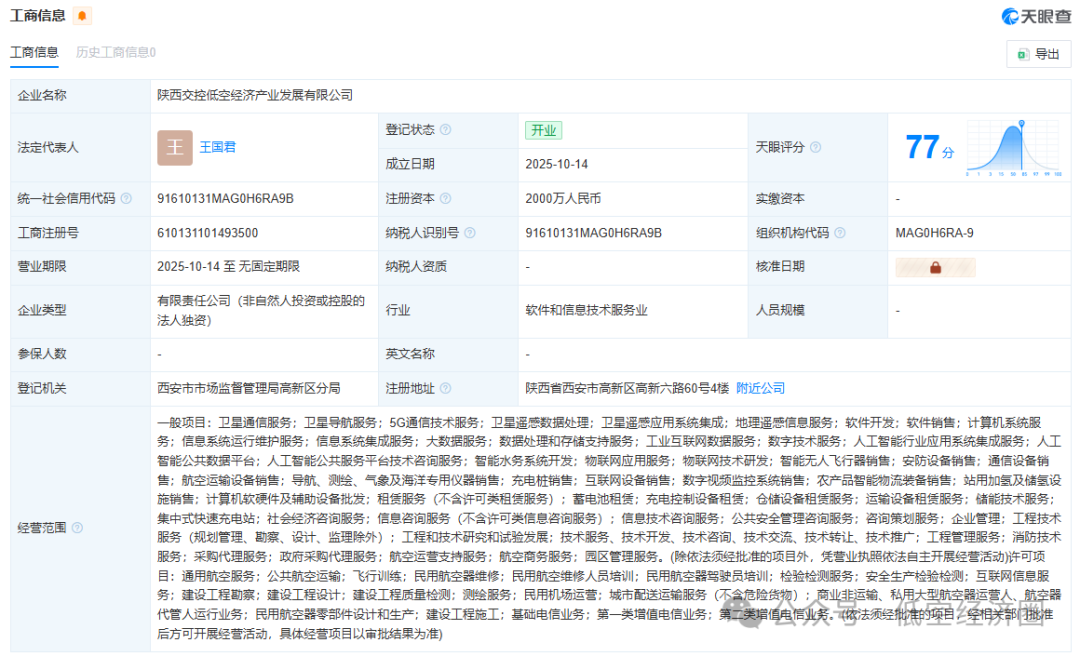The image size is (1080, 656).
Task: Click the 王 avatar of legal representative
Action: click(175, 147)
